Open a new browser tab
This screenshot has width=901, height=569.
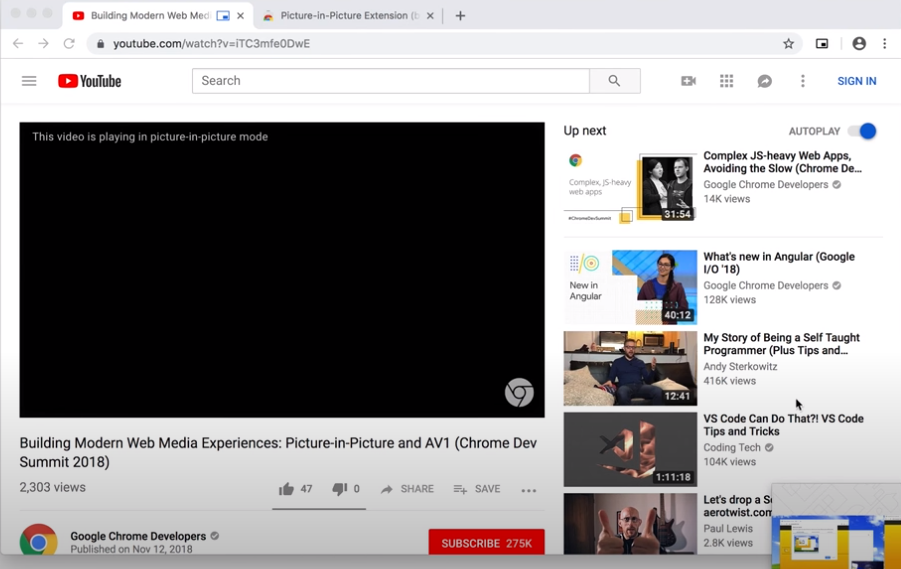pyautogui.click(x=460, y=16)
